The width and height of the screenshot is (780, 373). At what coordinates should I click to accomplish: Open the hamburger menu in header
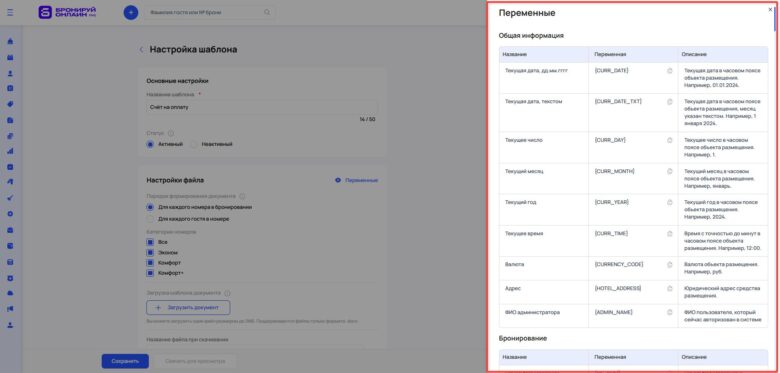coord(10,12)
